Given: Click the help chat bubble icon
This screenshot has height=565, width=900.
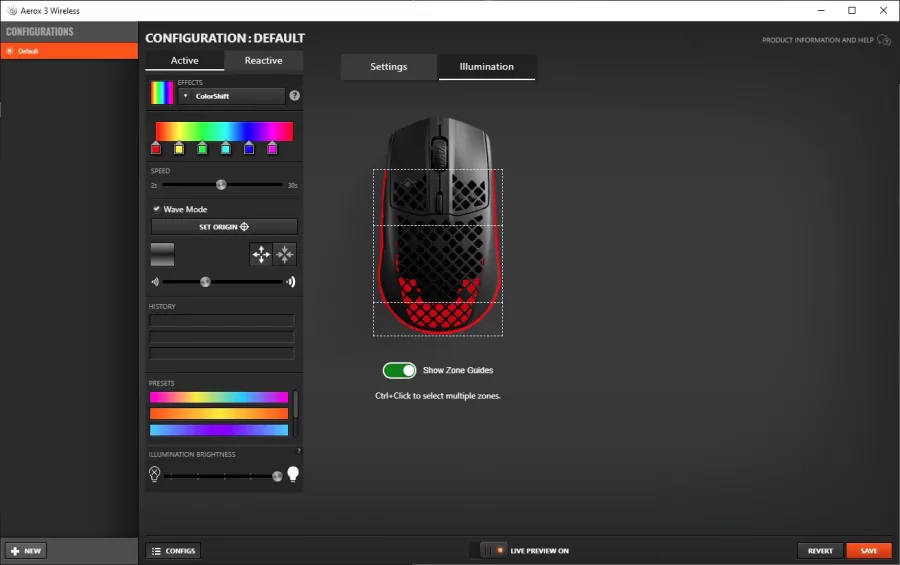Looking at the screenshot, I should [884, 40].
